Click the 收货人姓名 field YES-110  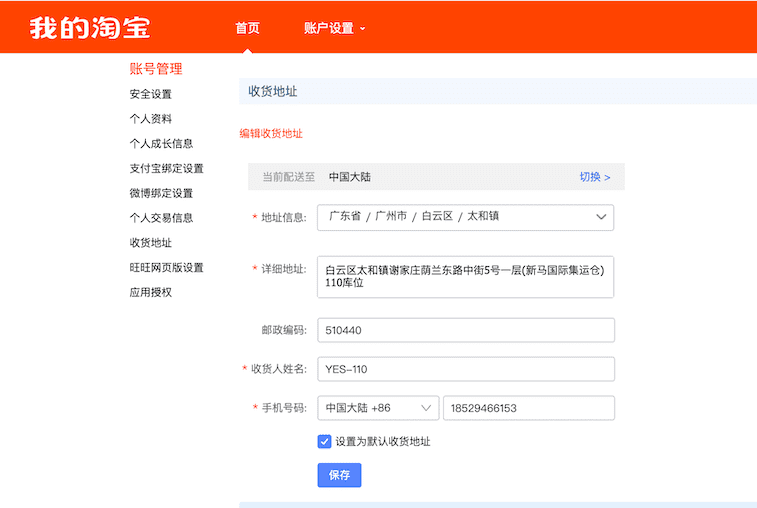click(x=466, y=369)
